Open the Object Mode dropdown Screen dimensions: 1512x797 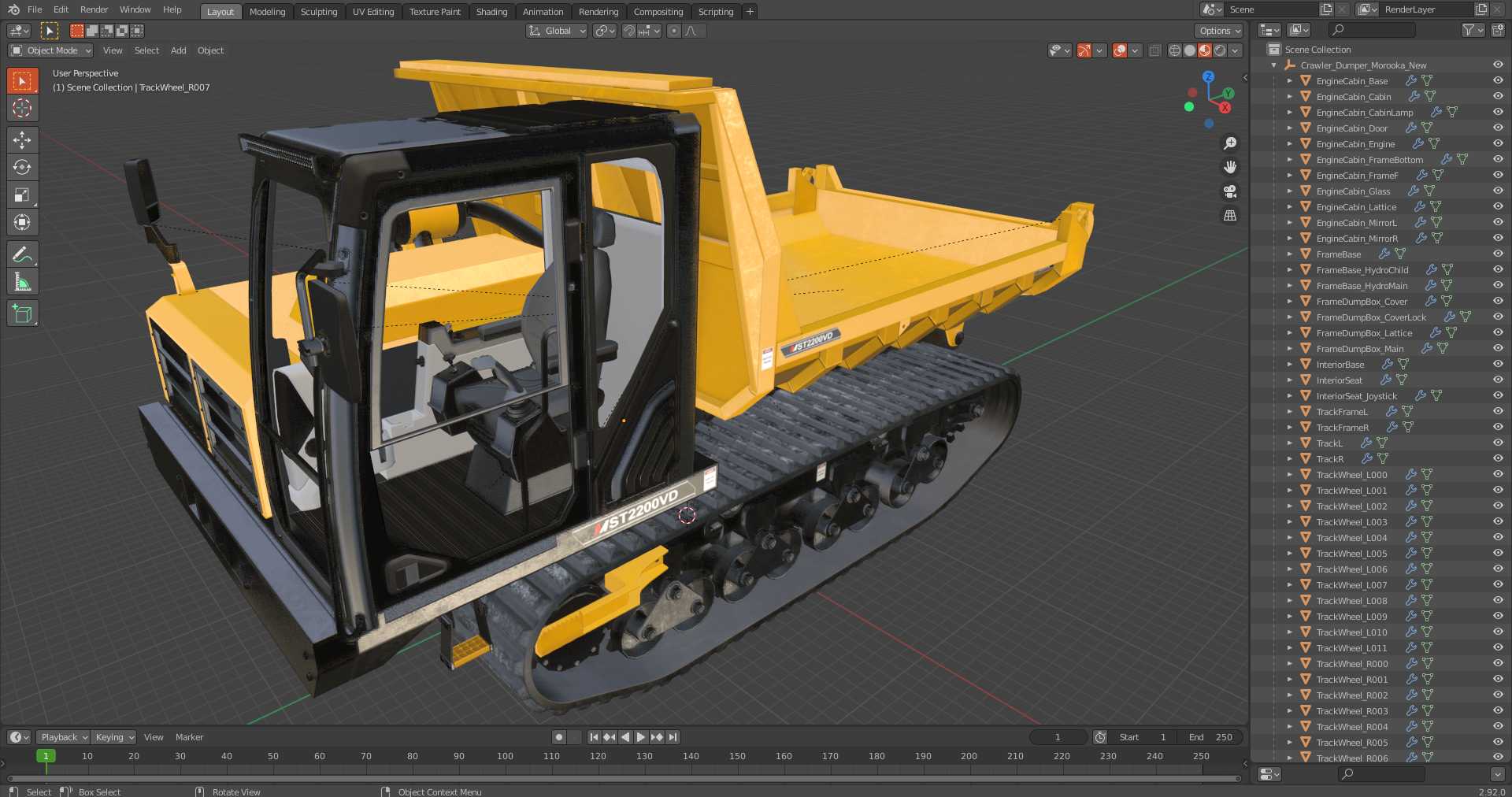coord(51,50)
